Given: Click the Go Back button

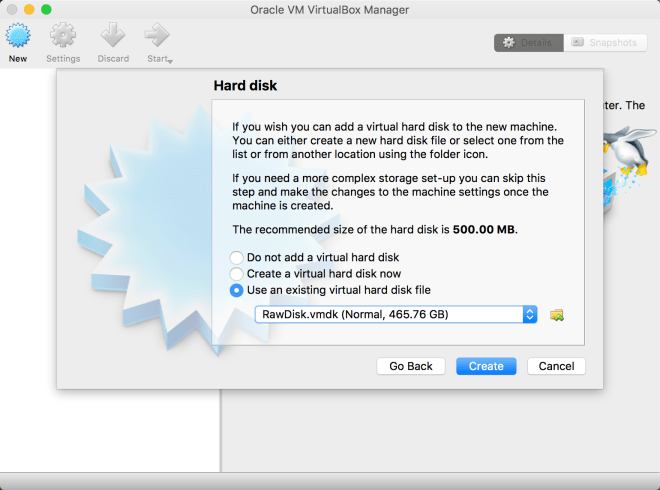Looking at the screenshot, I should click(411, 366).
